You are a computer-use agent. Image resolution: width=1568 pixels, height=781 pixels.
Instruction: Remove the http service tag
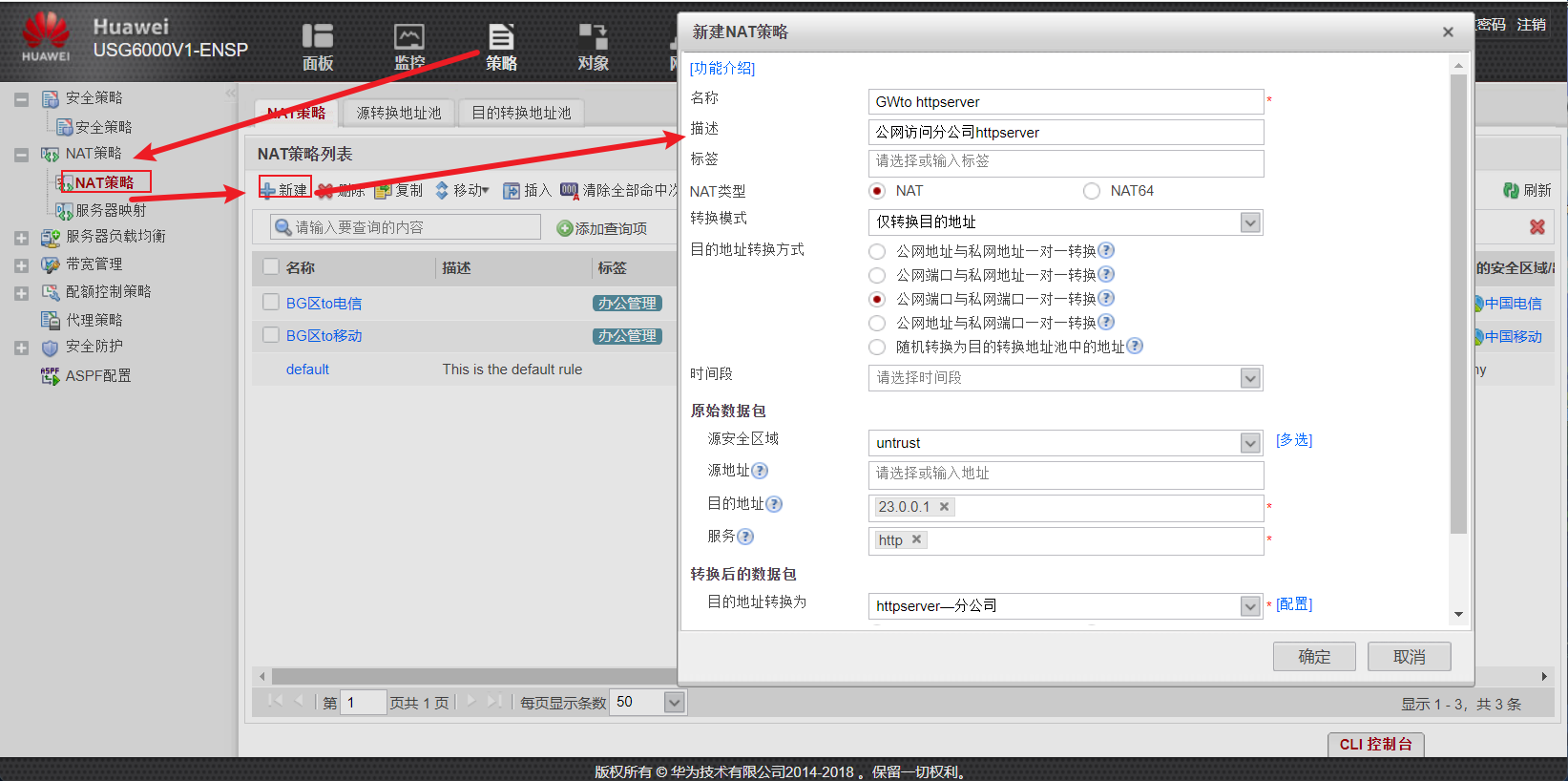(916, 539)
